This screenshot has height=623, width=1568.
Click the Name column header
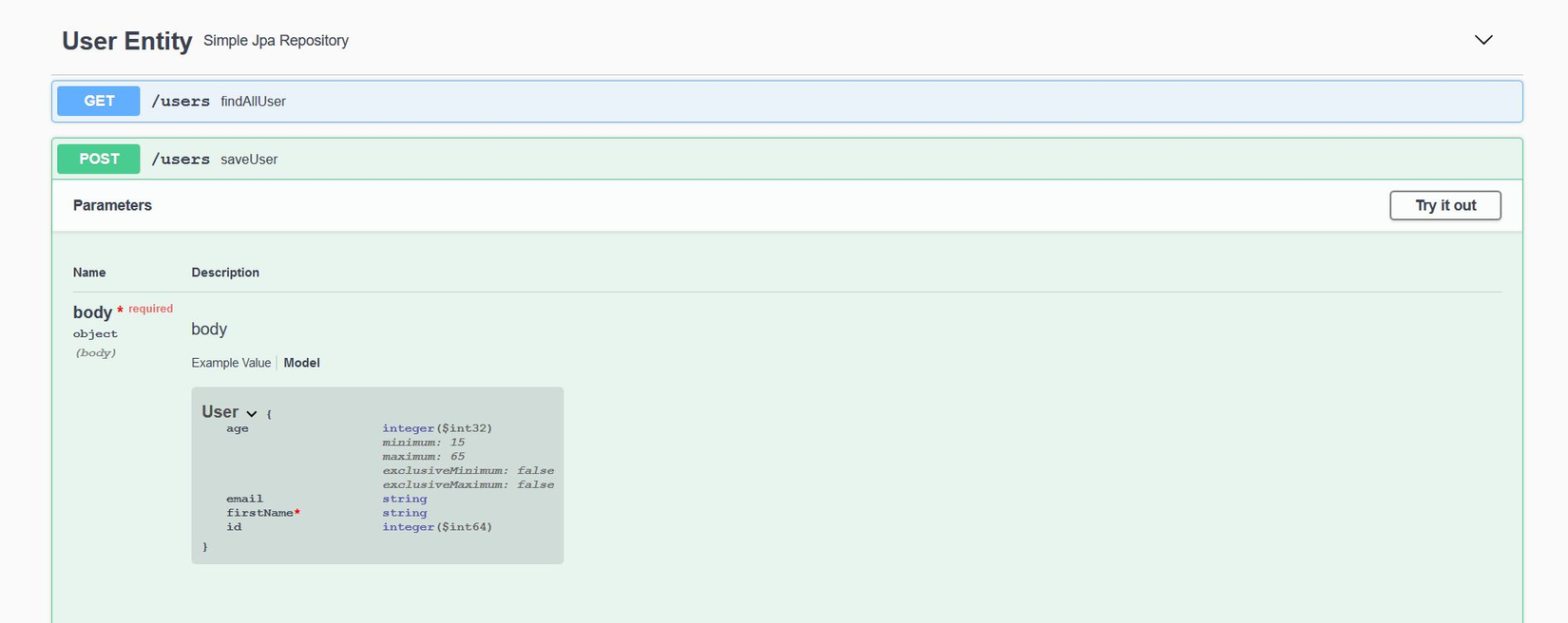[x=89, y=273]
